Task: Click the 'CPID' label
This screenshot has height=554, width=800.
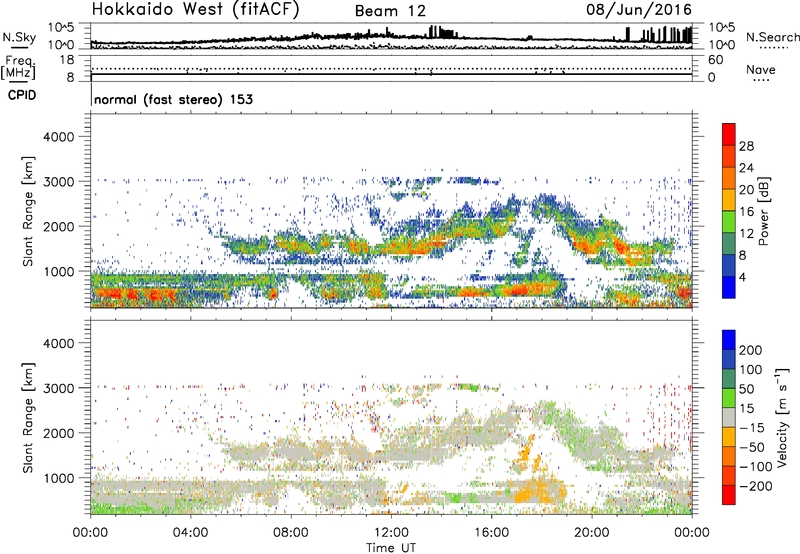Action: pos(22,95)
